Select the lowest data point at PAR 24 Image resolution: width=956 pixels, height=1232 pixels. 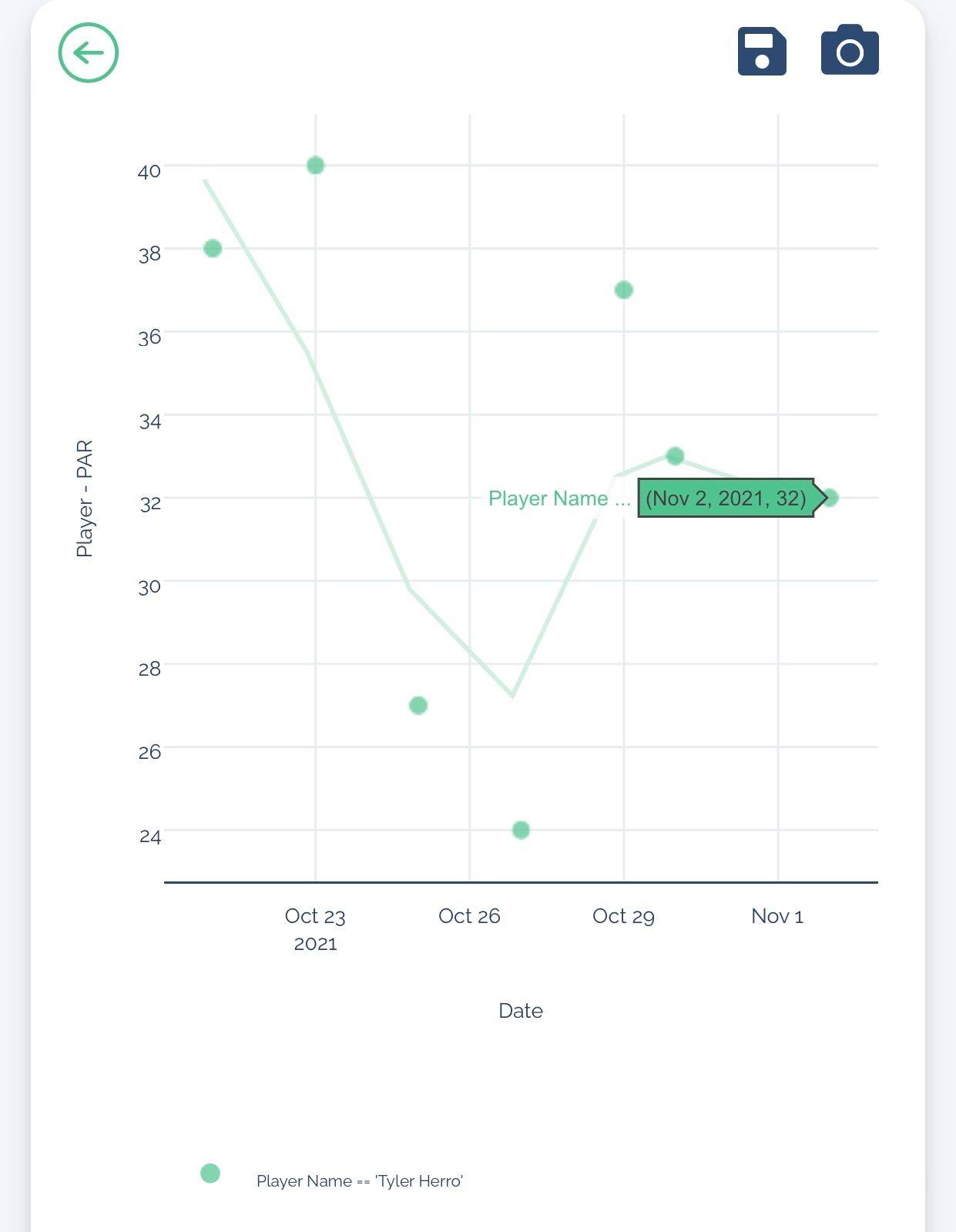coord(521,830)
